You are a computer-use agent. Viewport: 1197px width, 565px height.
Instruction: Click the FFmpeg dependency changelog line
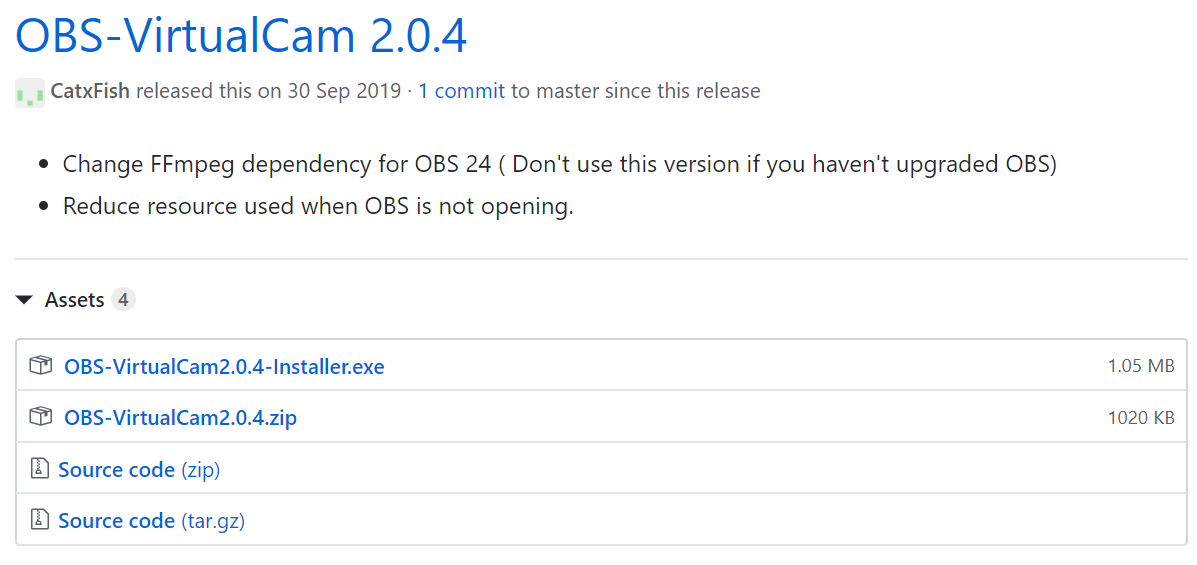click(559, 164)
